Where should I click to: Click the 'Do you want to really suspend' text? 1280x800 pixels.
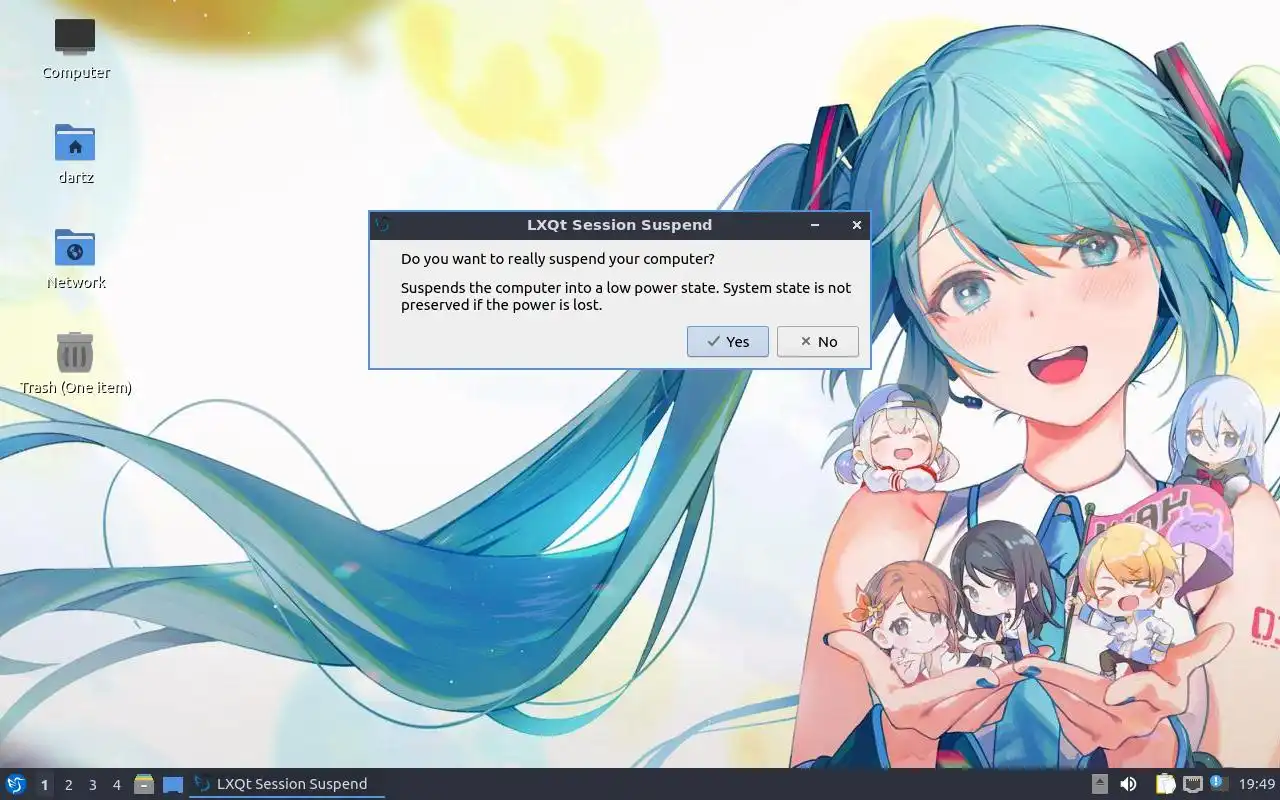(557, 258)
